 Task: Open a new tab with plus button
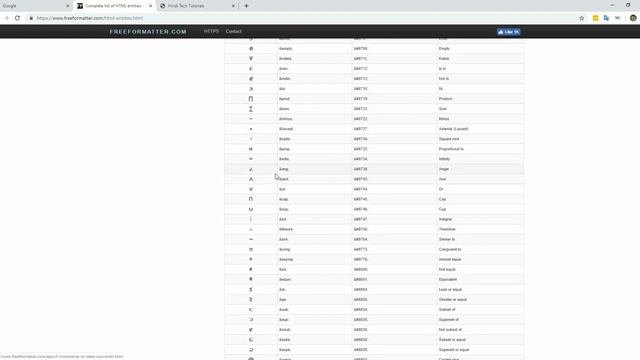[x=246, y=6]
